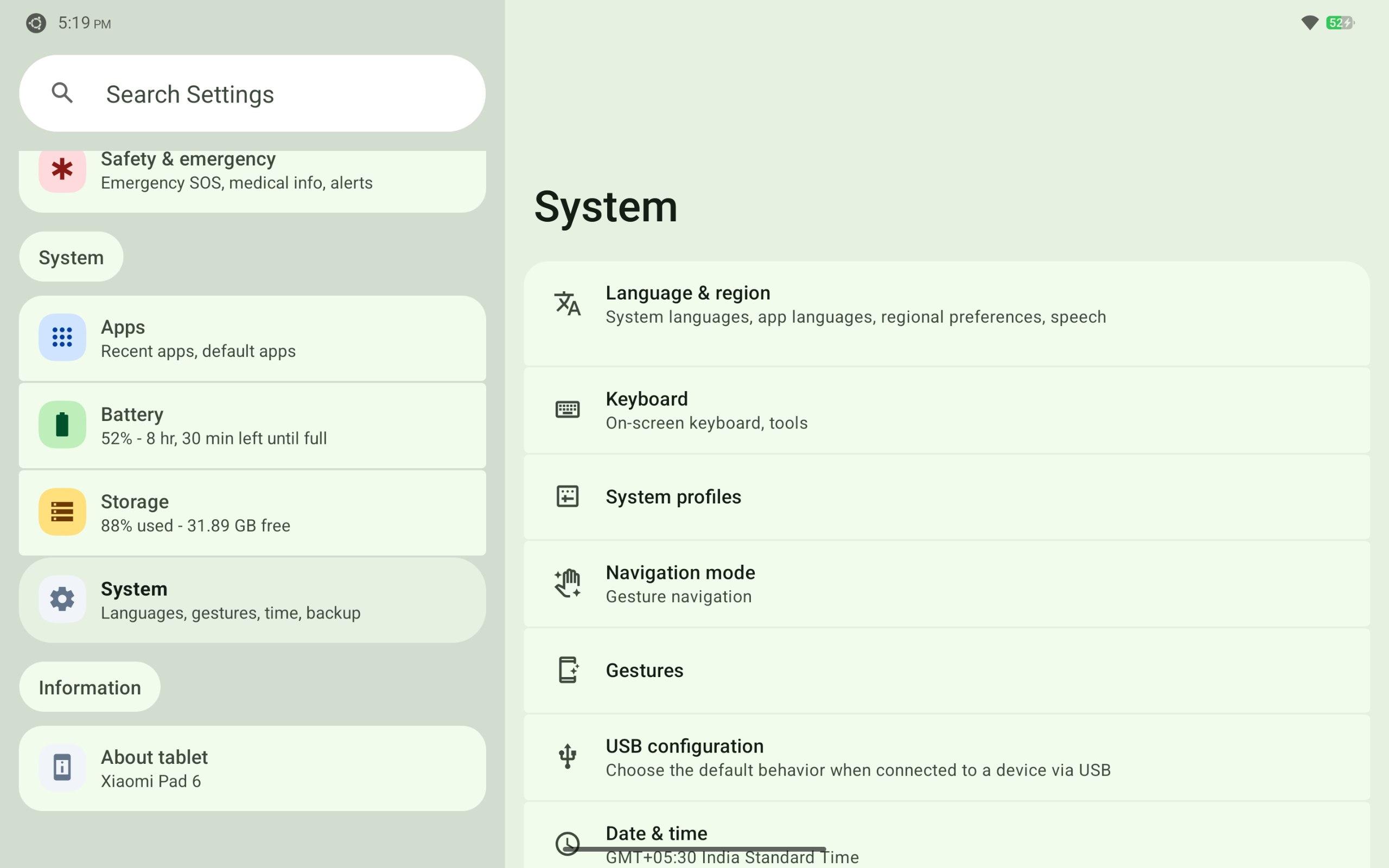This screenshot has height=868, width=1389.
Task: Click the About tablet info icon
Action: click(x=62, y=768)
